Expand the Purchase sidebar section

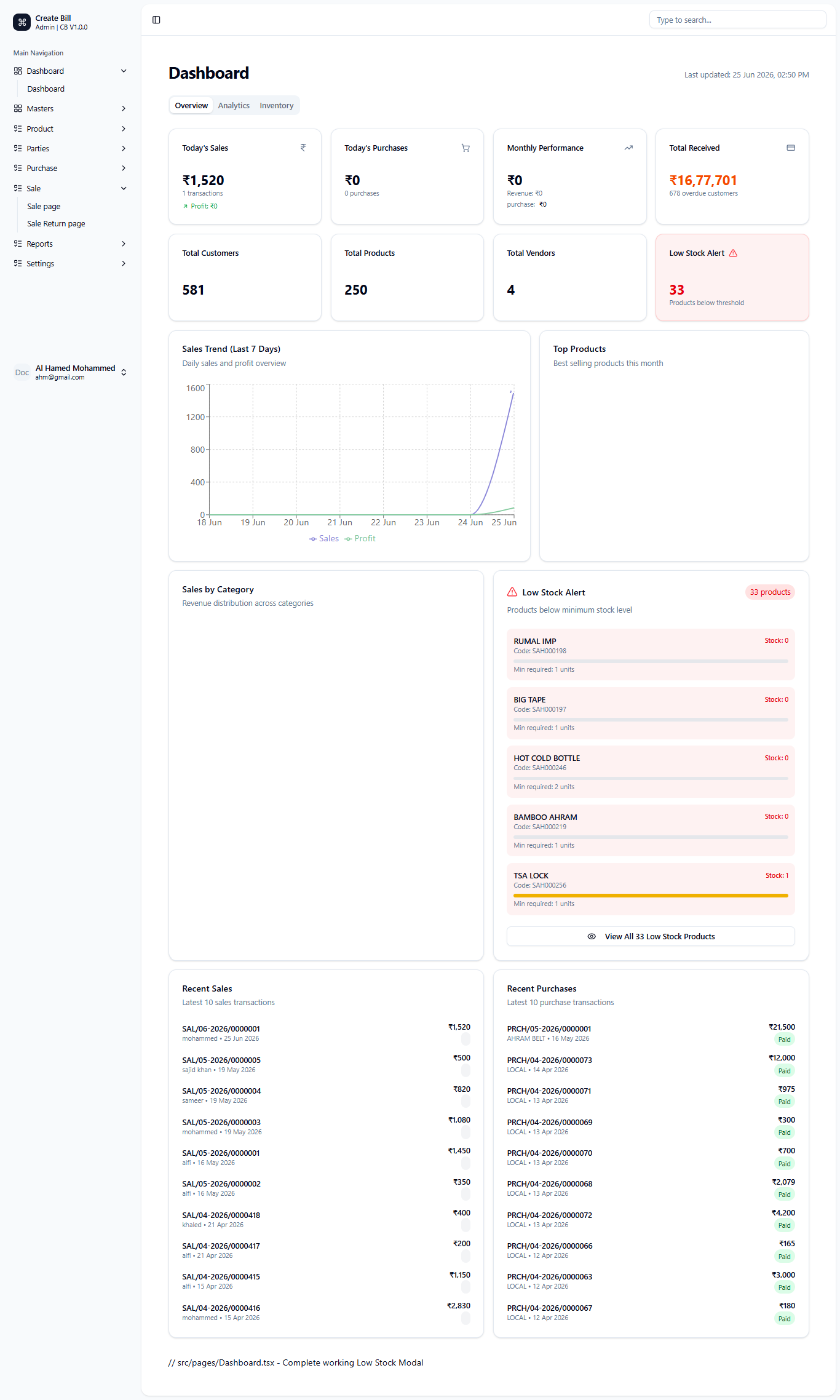coord(124,168)
